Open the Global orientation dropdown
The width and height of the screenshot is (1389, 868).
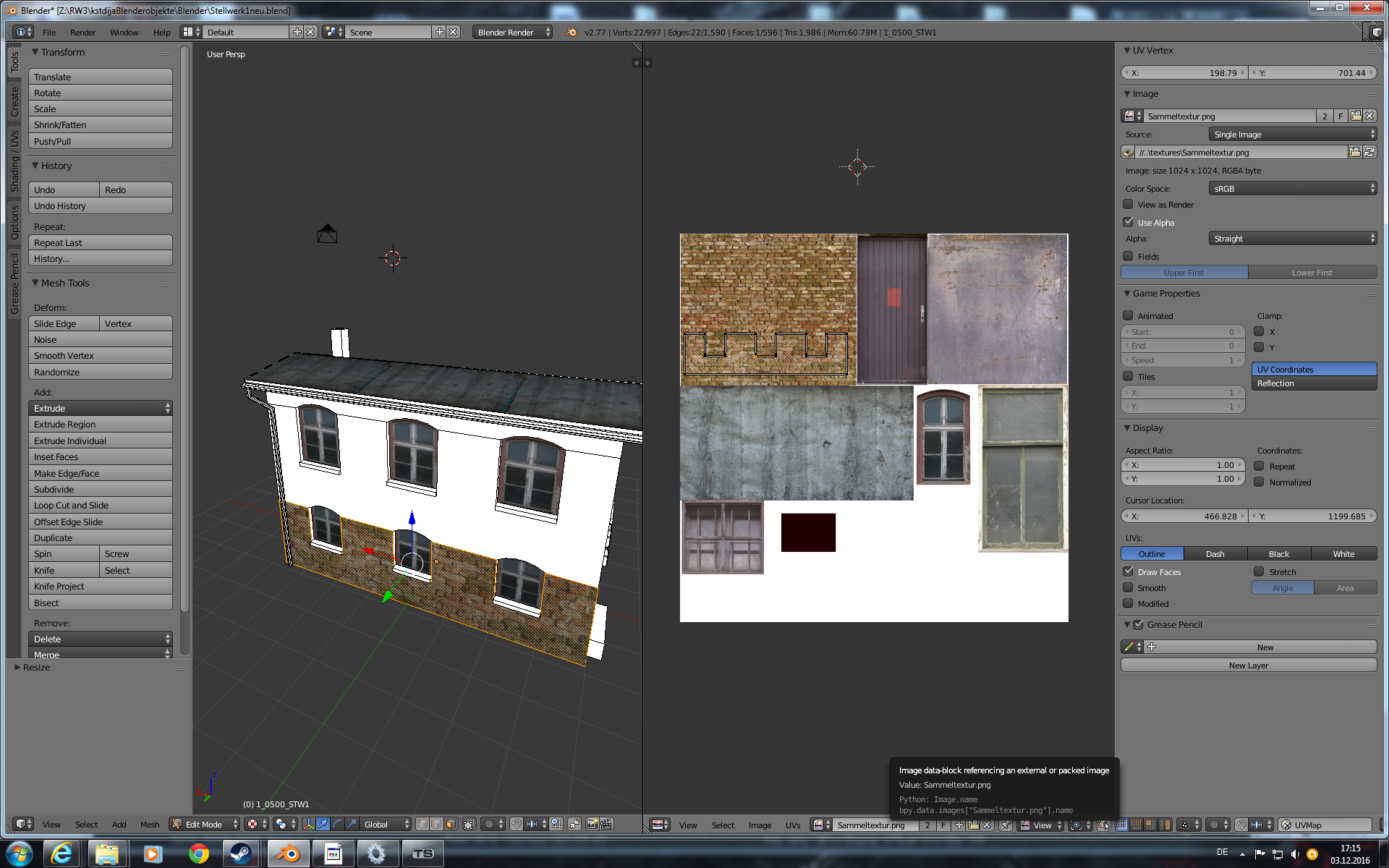coord(386,824)
